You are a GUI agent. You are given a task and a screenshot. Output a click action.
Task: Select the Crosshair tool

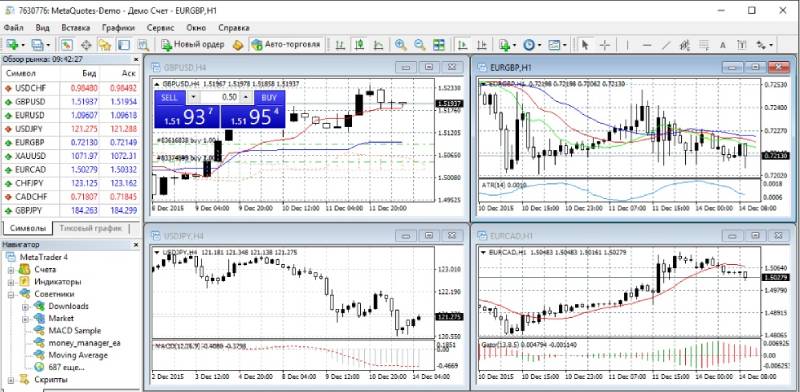(x=605, y=45)
